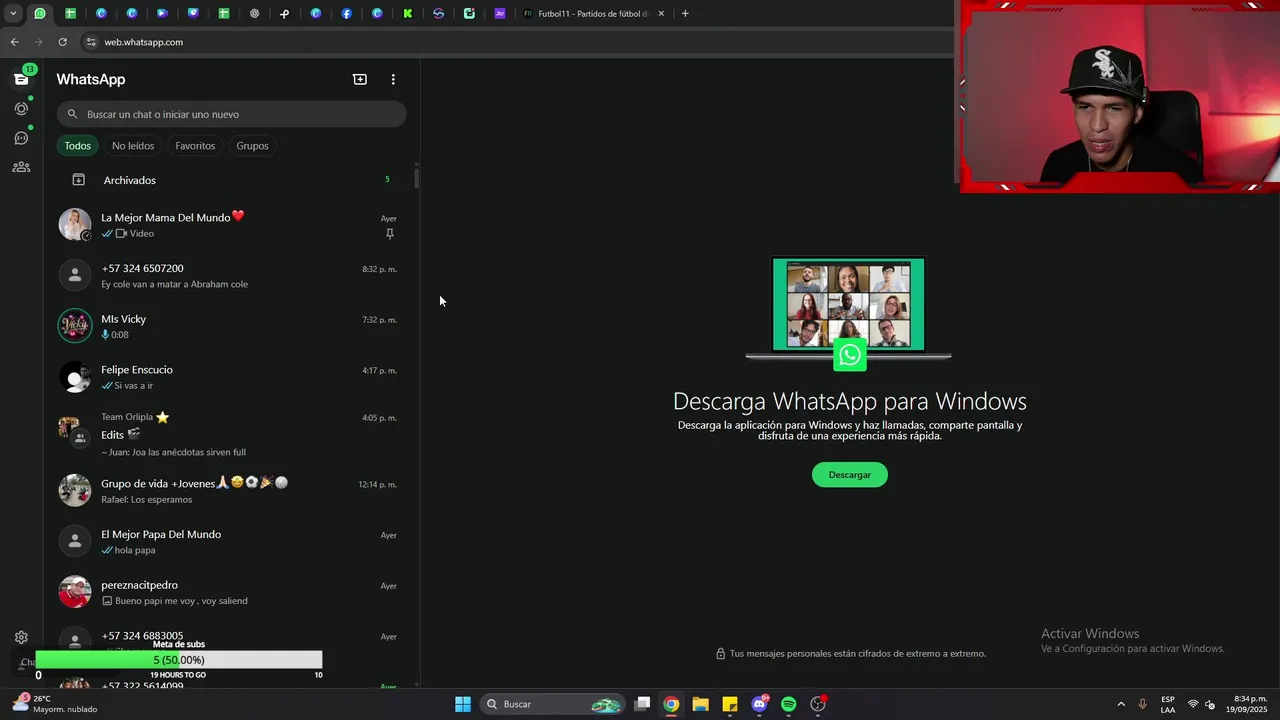Reload the WhatsApp Web page

[x=62, y=42]
